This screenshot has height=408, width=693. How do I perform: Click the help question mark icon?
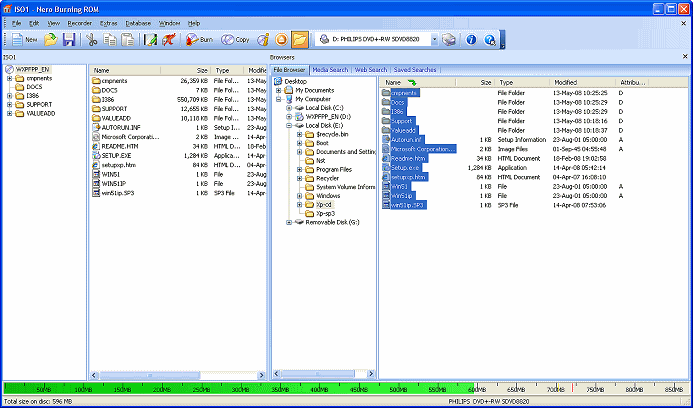489,40
